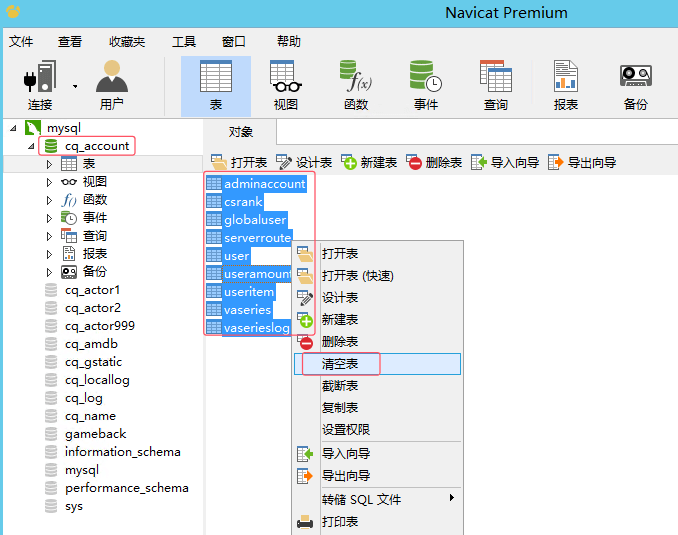The image size is (678, 535).
Task: Select the cq_log database
Action: [x=74, y=398]
